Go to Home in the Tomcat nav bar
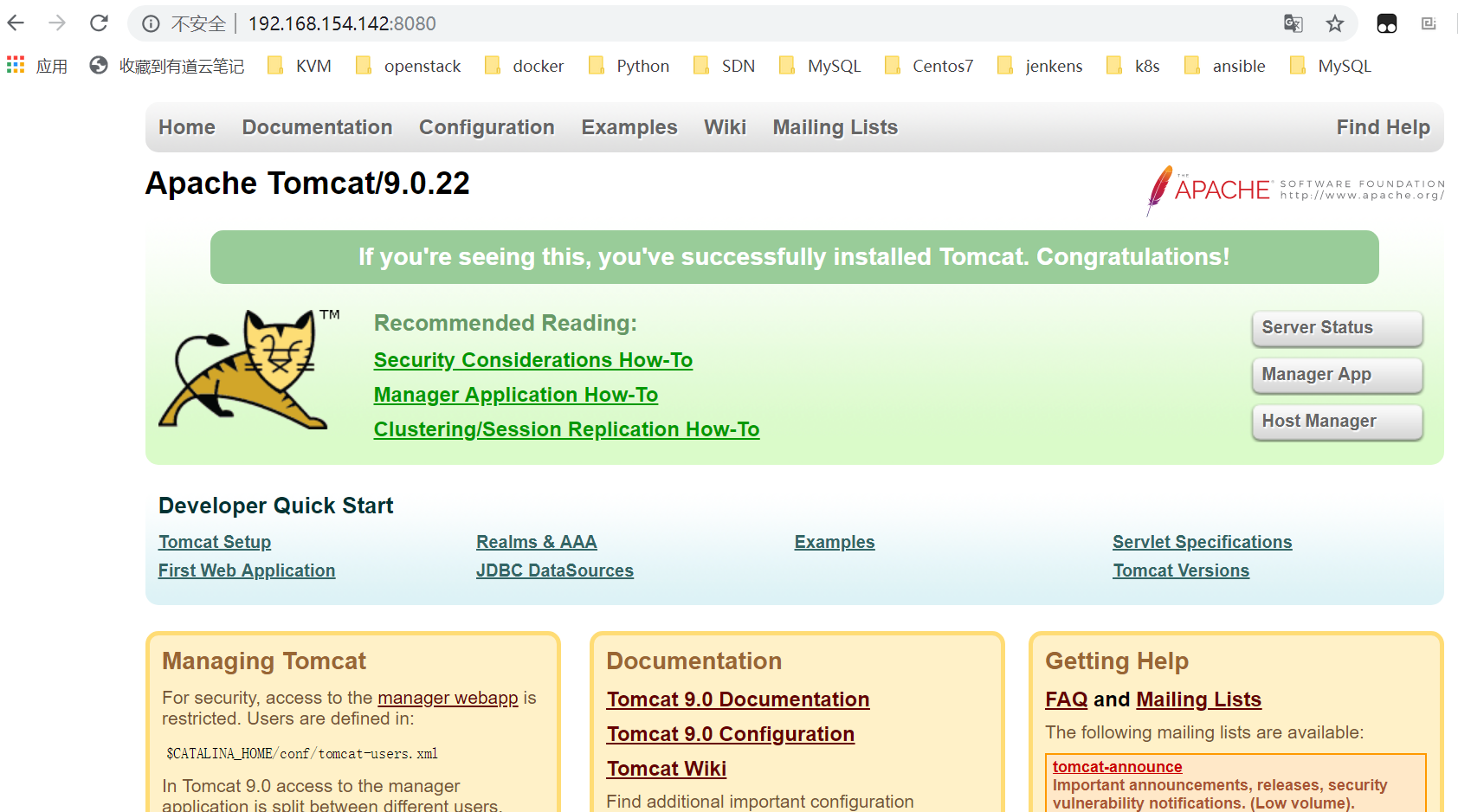This screenshot has width=1458, height=812. (187, 127)
